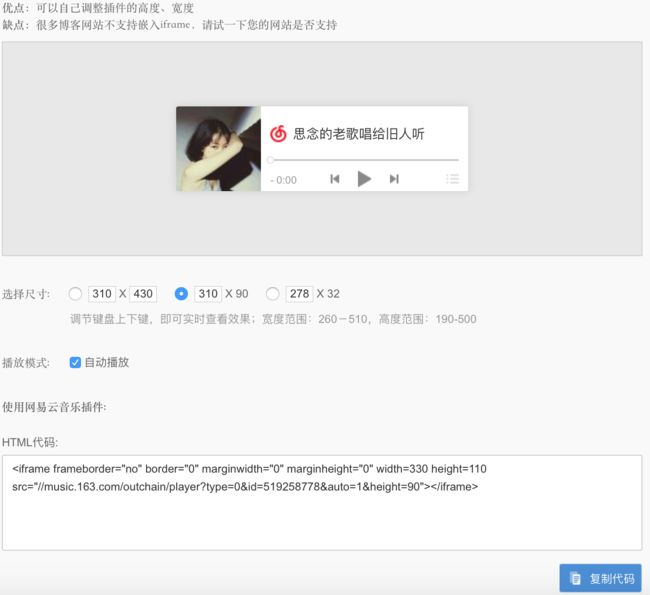Screen dimensions: 650x595
Task: Select the 310 X 90 size option
Action: coord(181,294)
